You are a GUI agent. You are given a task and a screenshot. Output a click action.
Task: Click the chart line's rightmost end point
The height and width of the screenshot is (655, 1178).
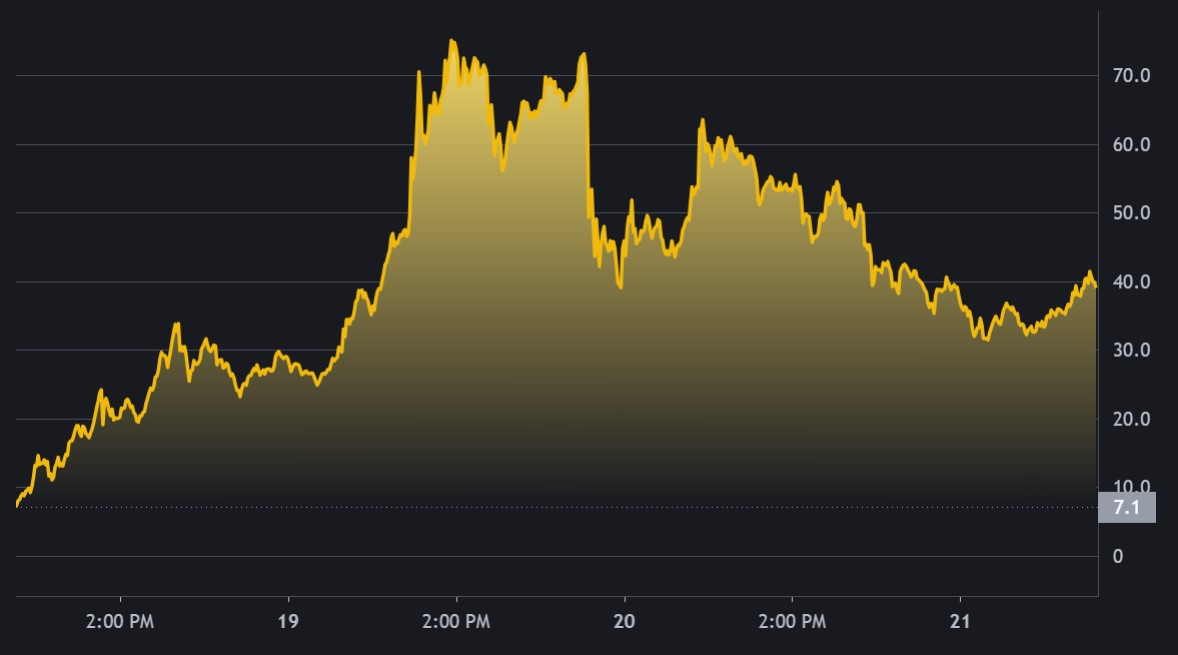coord(1096,287)
